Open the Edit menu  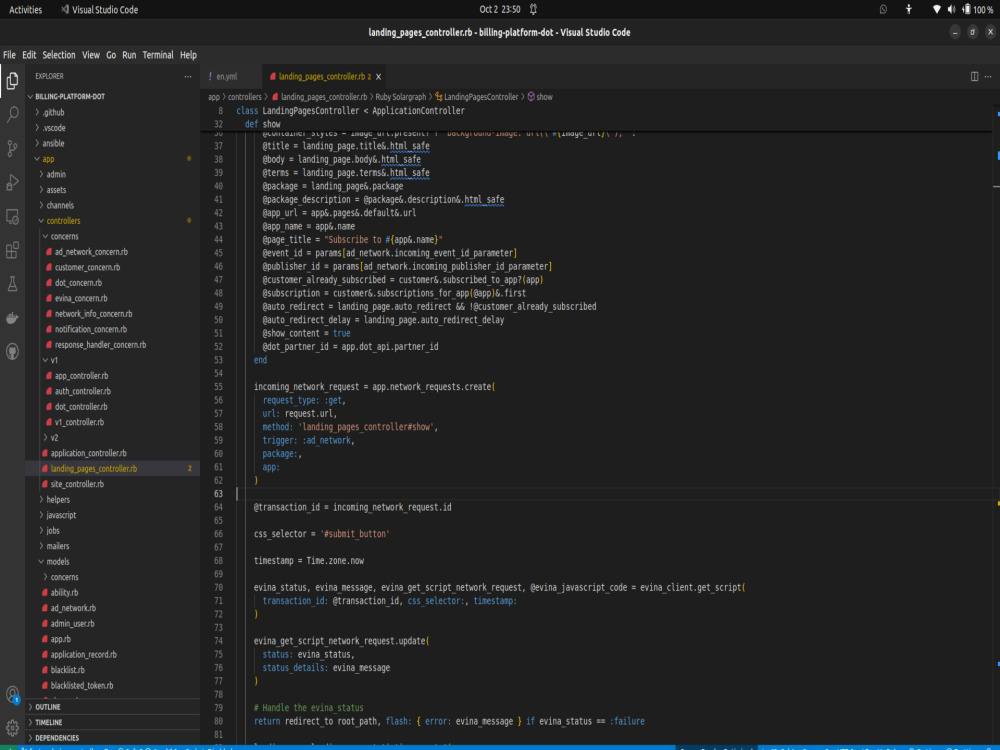pos(29,55)
